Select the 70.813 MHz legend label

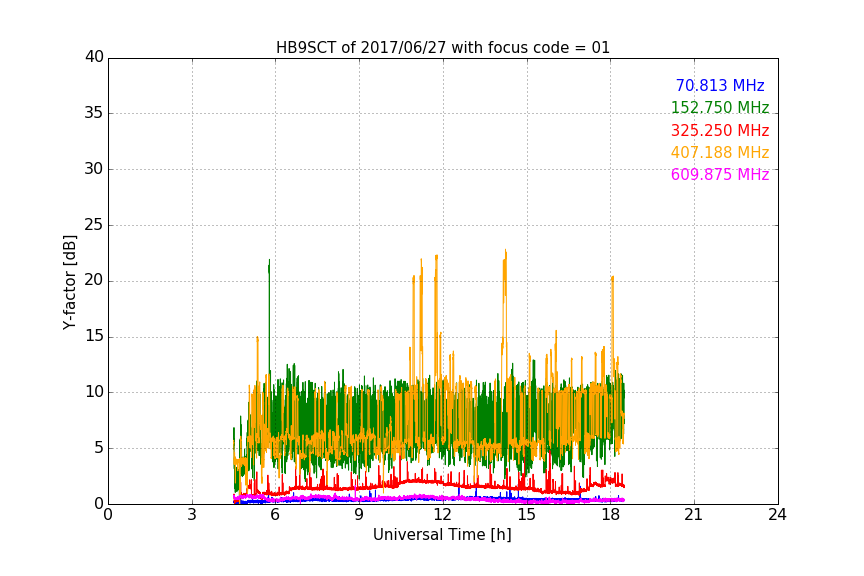tap(720, 86)
